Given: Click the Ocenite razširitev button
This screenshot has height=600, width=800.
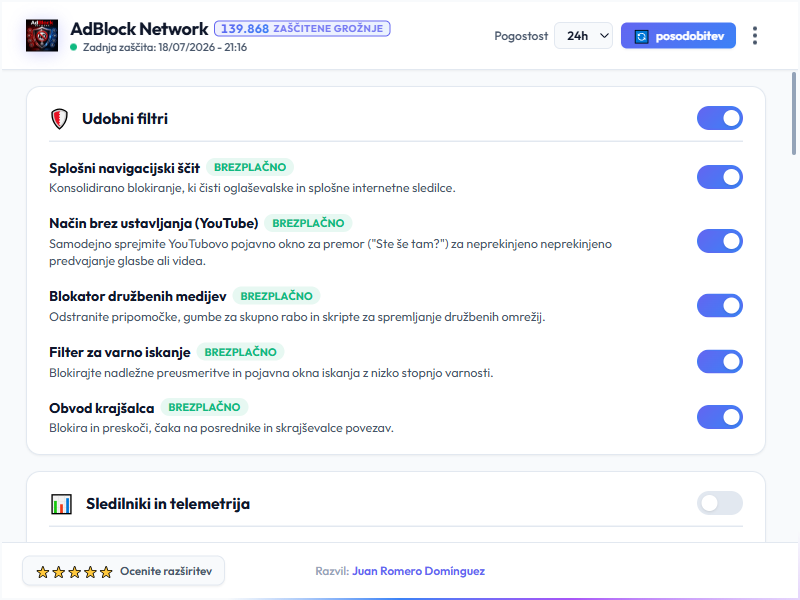Looking at the screenshot, I should [123, 571].
